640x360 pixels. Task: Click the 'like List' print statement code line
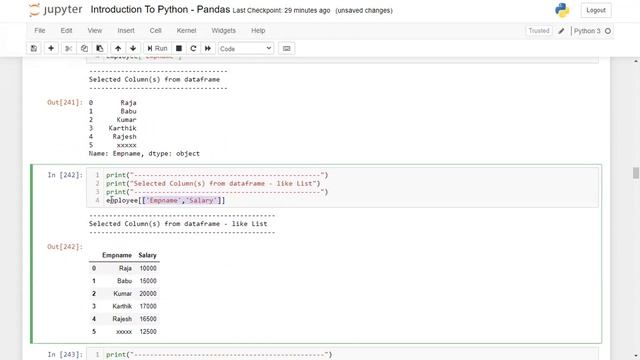click(x=213, y=184)
